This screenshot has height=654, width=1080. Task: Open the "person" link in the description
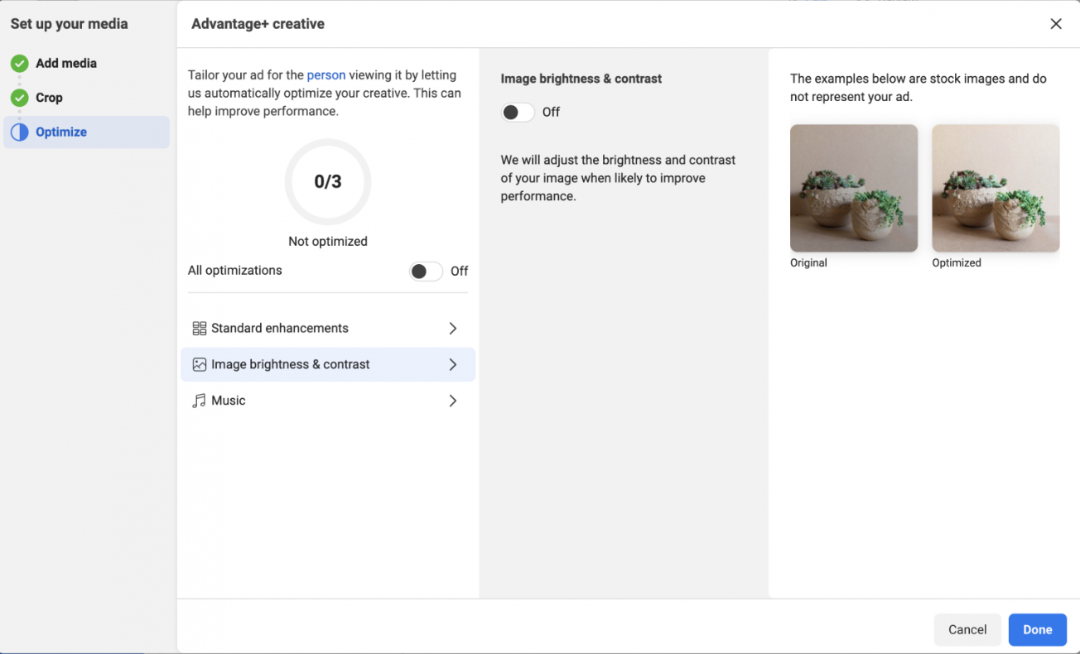(x=324, y=74)
